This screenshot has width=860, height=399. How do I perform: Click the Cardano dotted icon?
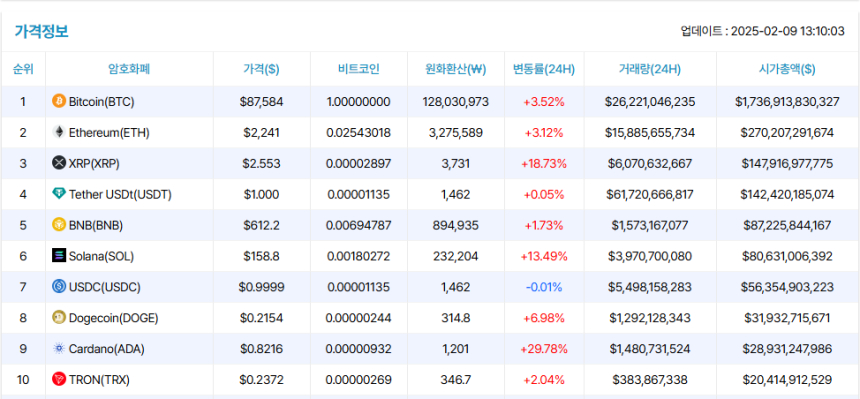(58, 349)
